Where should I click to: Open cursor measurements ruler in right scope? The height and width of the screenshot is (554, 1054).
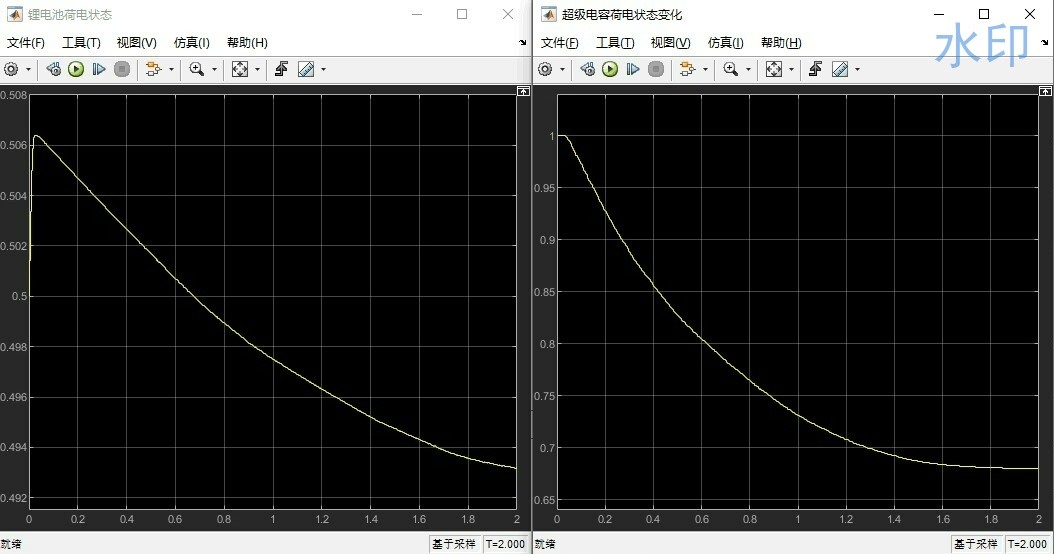840,69
